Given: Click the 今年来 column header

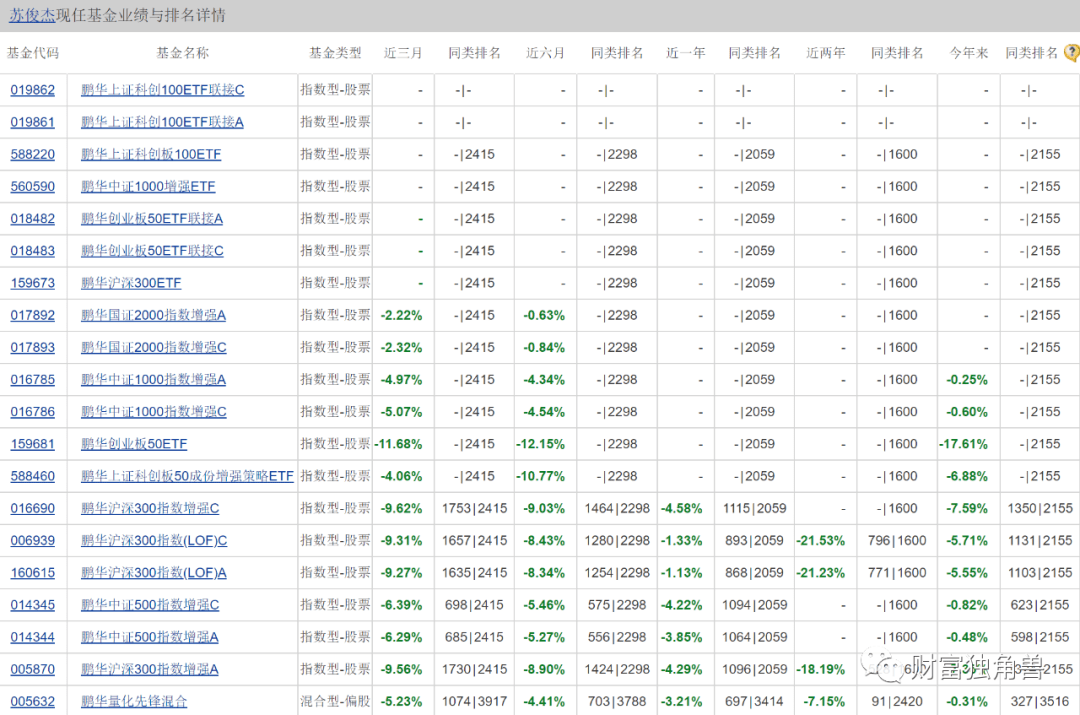Looking at the screenshot, I should click(968, 53).
